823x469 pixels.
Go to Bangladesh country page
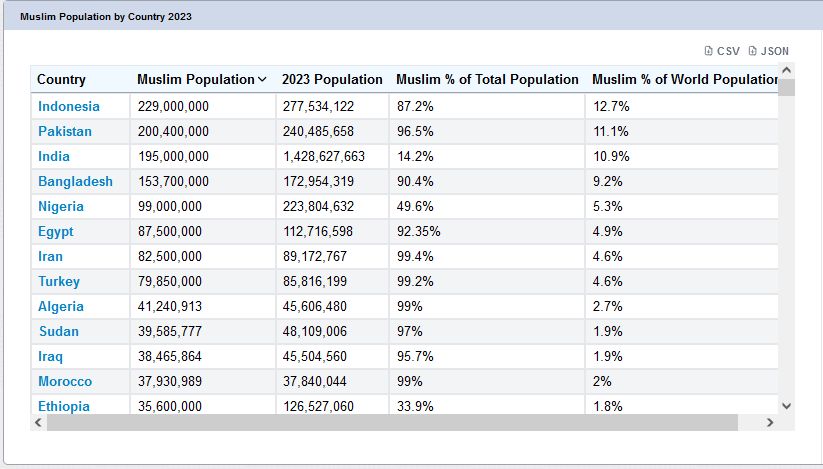[75, 181]
